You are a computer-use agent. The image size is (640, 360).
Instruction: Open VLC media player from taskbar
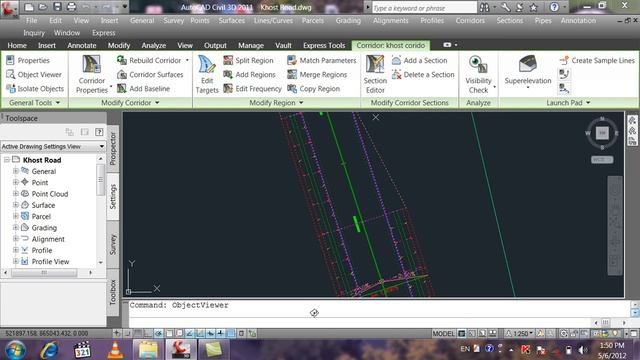[115, 350]
